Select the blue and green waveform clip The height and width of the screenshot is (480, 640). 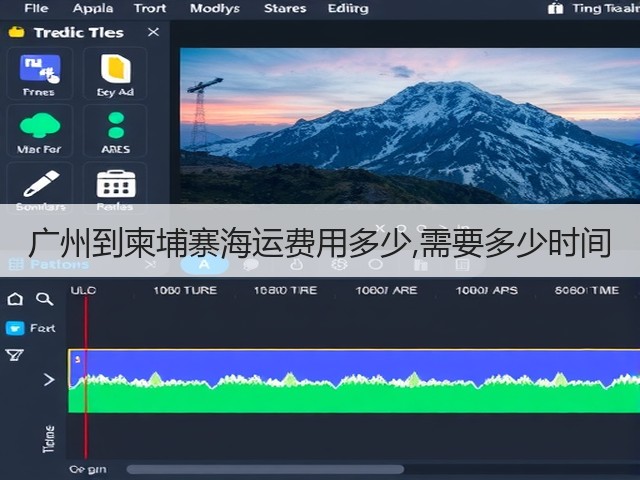pyautogui.click(x=354, y=381)
